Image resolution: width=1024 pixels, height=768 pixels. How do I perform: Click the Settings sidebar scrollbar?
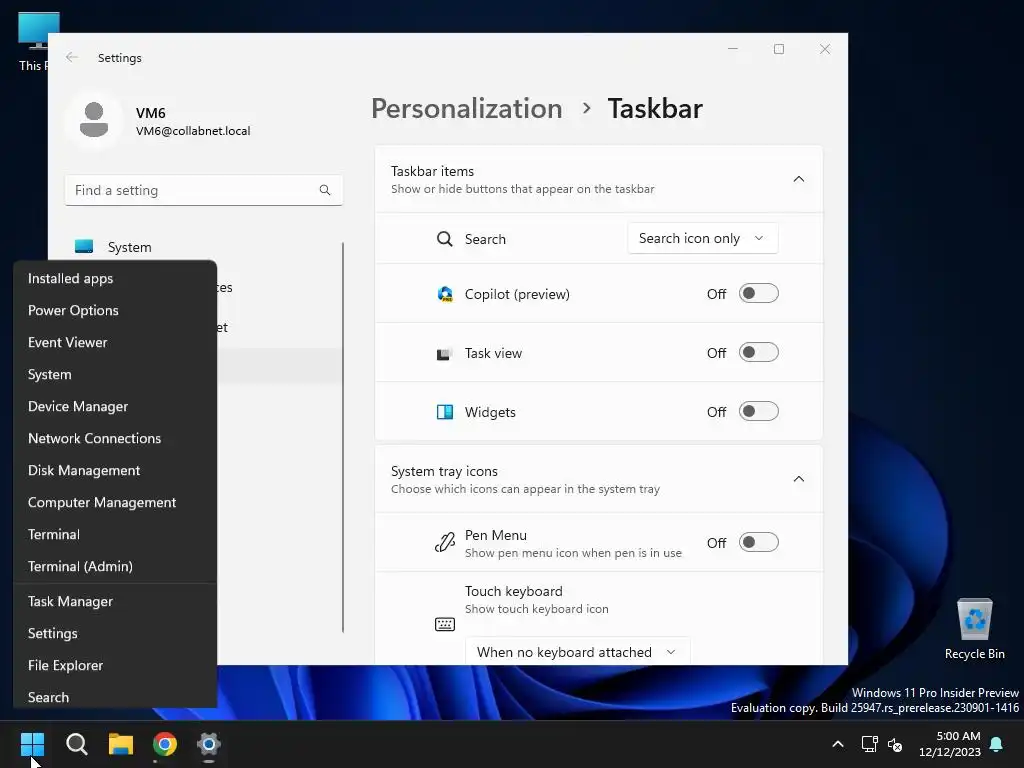coord(343,438)
